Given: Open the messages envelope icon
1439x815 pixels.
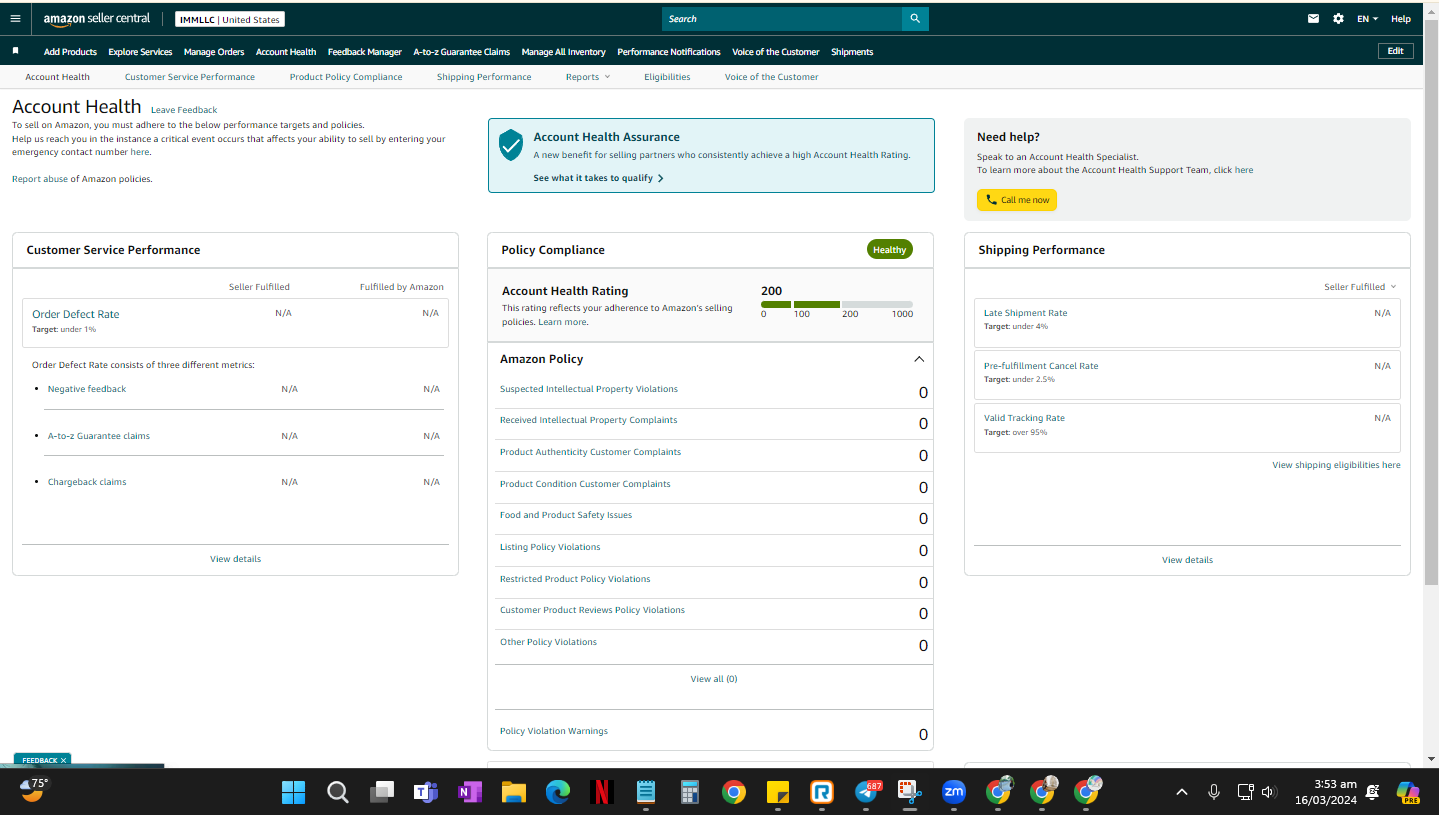Looking at the screenshot, I should (x=1313, y=19).
